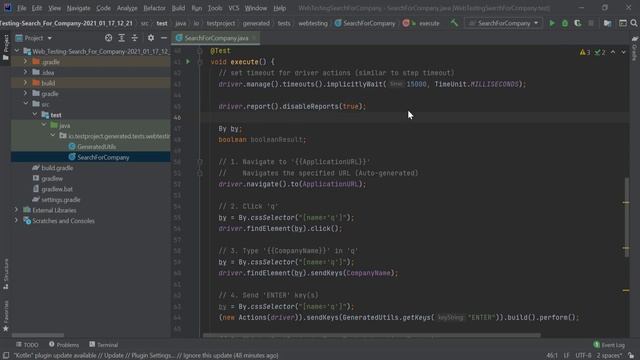Collapse the src folder
This screenshot has width=640, height=360.
25,104
